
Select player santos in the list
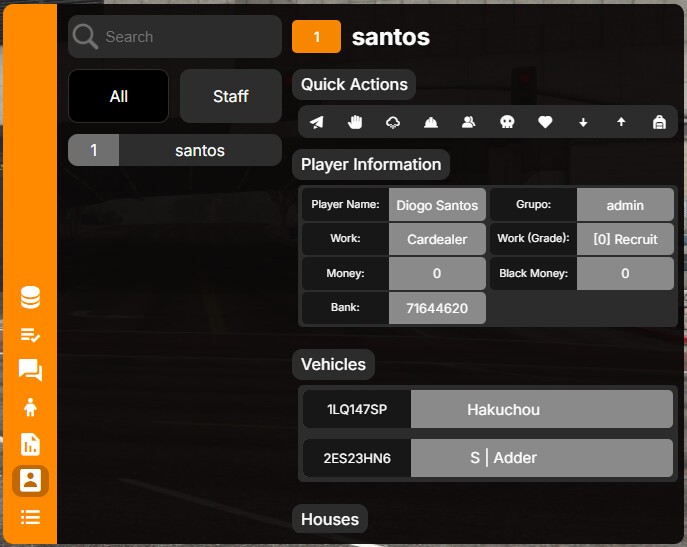pos(175,150)
